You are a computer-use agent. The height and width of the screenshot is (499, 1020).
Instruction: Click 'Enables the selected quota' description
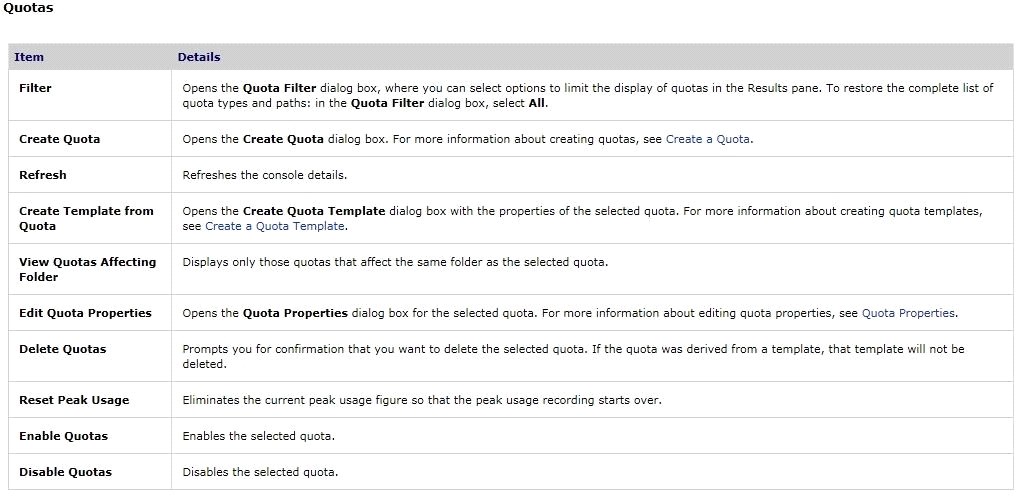coord(258,436)
